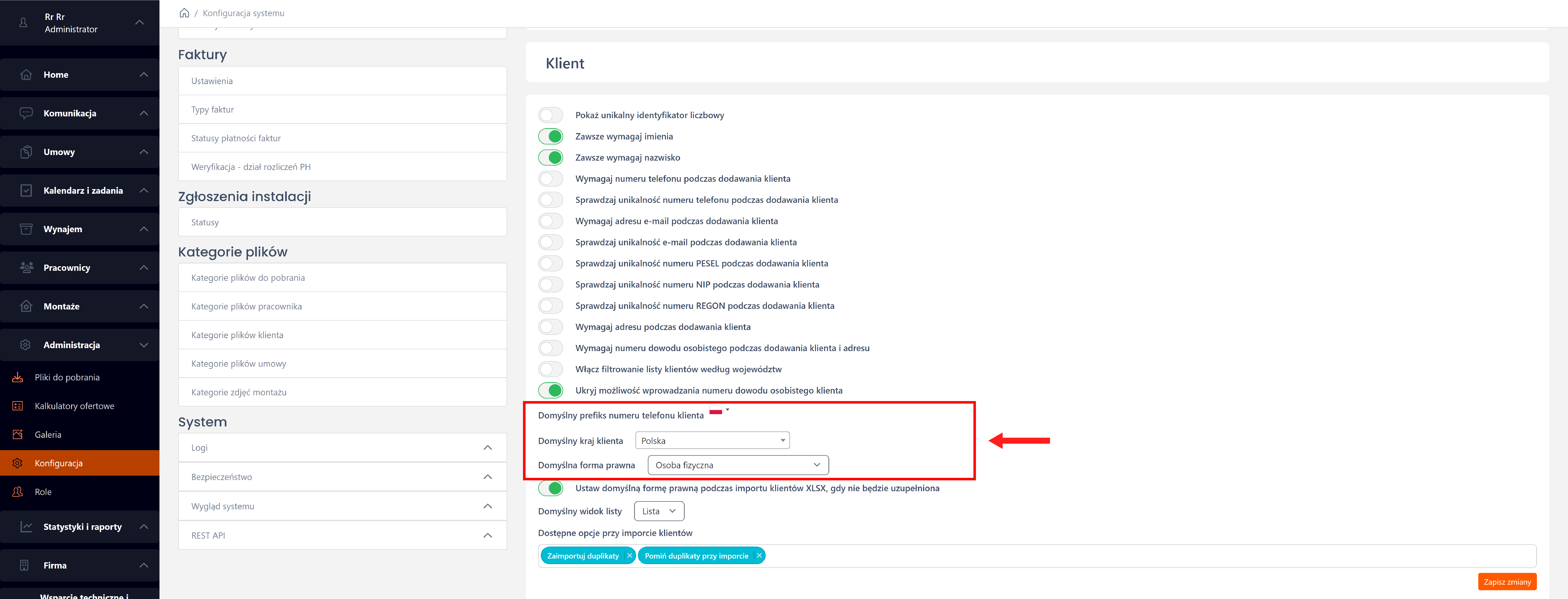Disable Zawsze wymagaj imienia toggle
The height and width of the screenshot is (599, 1568).
point(551,136)
